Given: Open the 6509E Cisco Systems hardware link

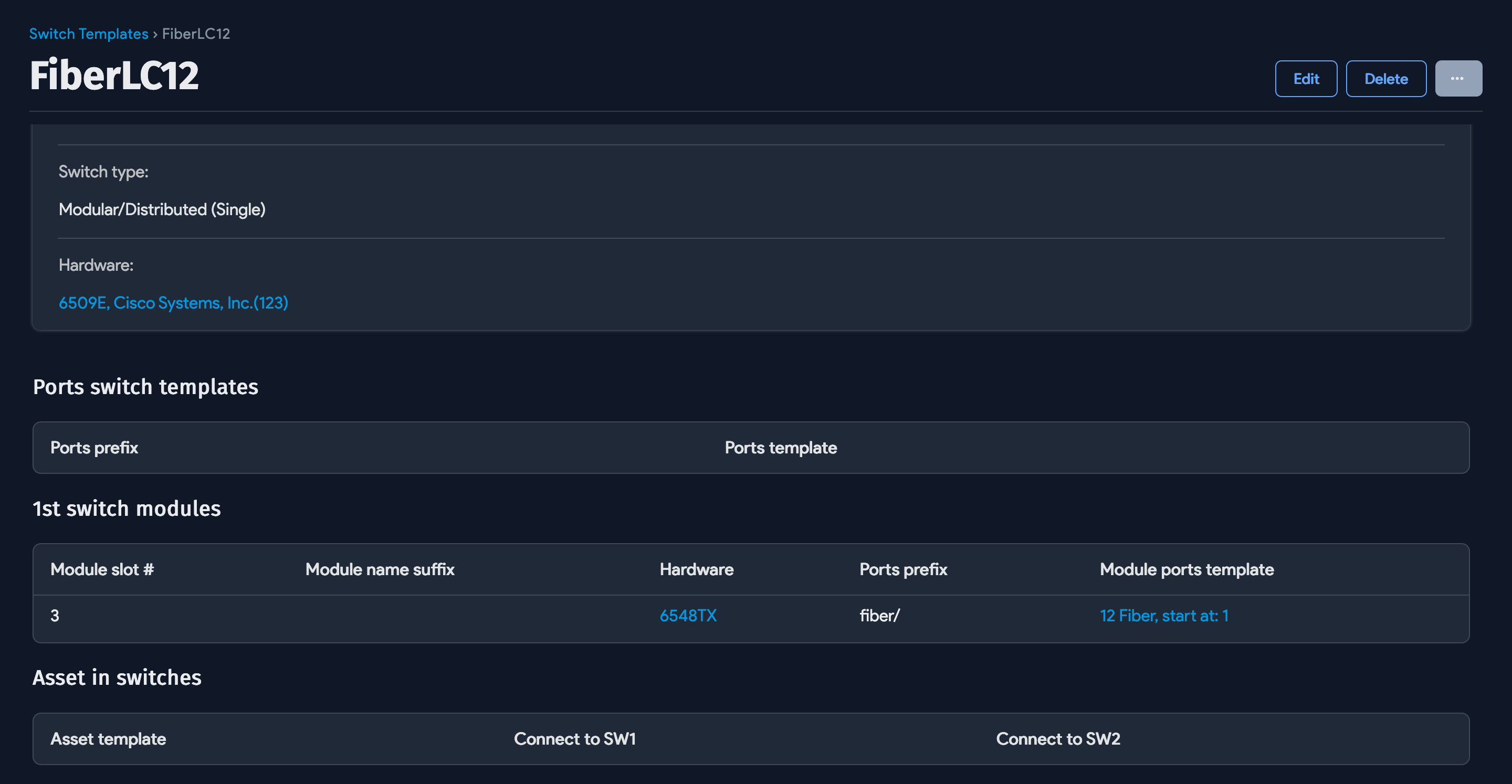Looking at the screenshot, I should pyautogui.click(x=173, y=303).
